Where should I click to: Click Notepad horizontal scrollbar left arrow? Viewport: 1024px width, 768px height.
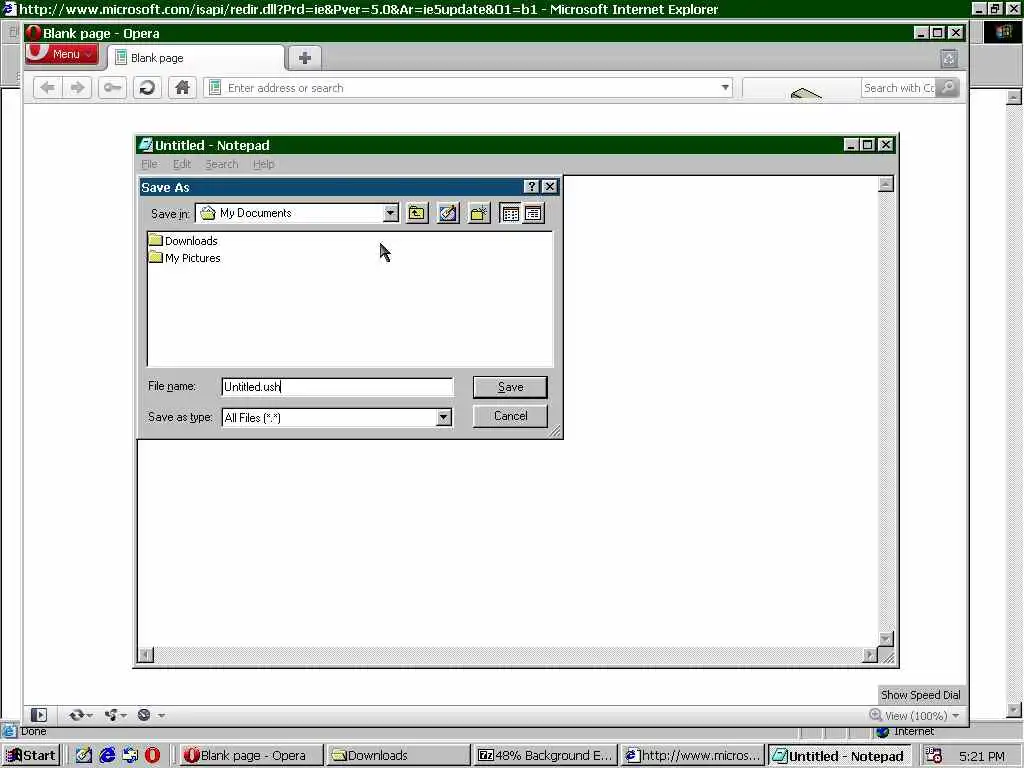coord(146,654)
